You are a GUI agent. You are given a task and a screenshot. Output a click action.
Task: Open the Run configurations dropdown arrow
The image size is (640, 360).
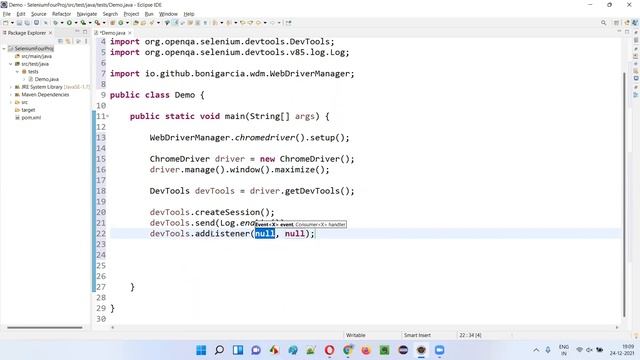[76, 23]
